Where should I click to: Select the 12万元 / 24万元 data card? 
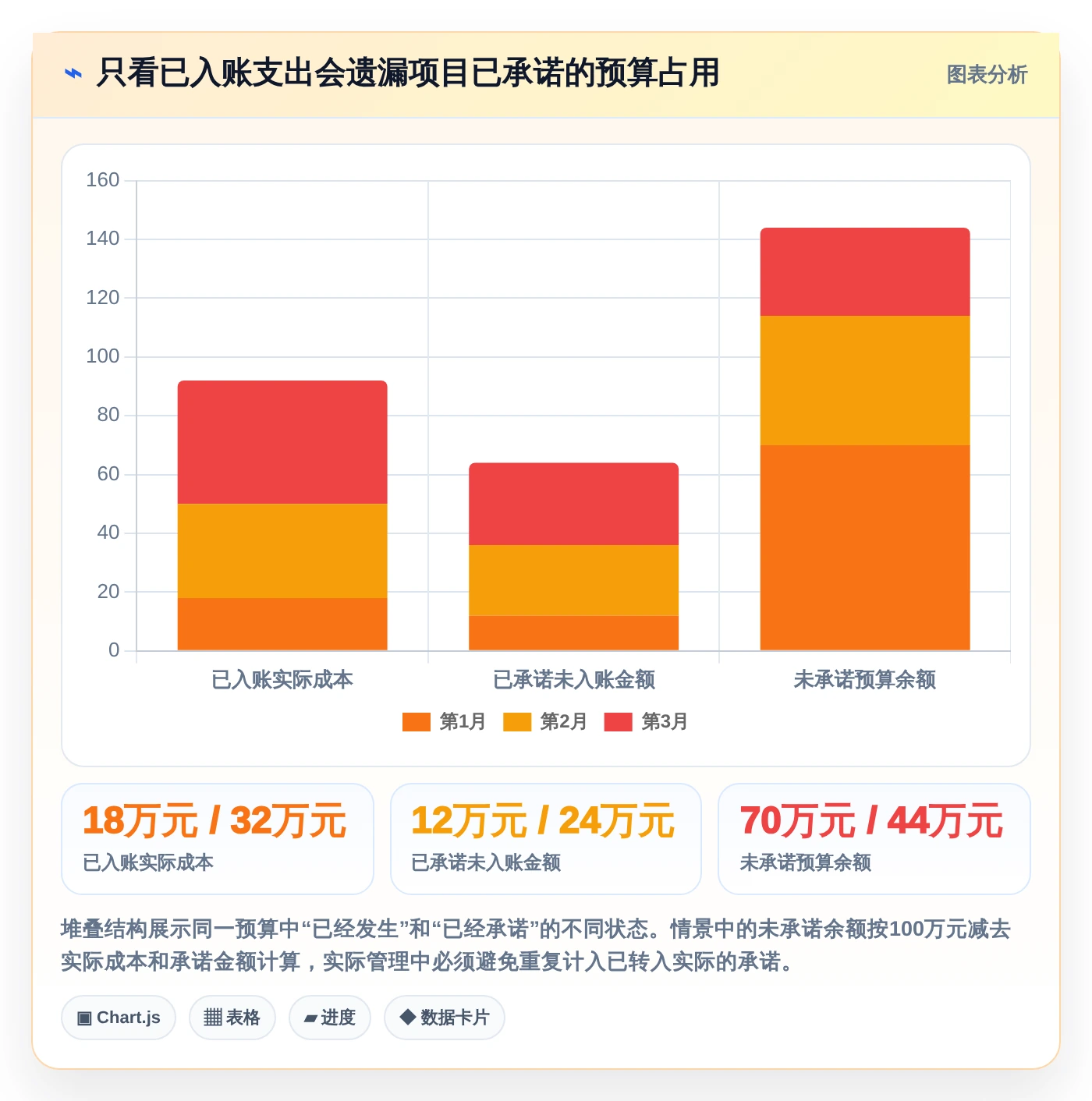click(x=546, y=839)
